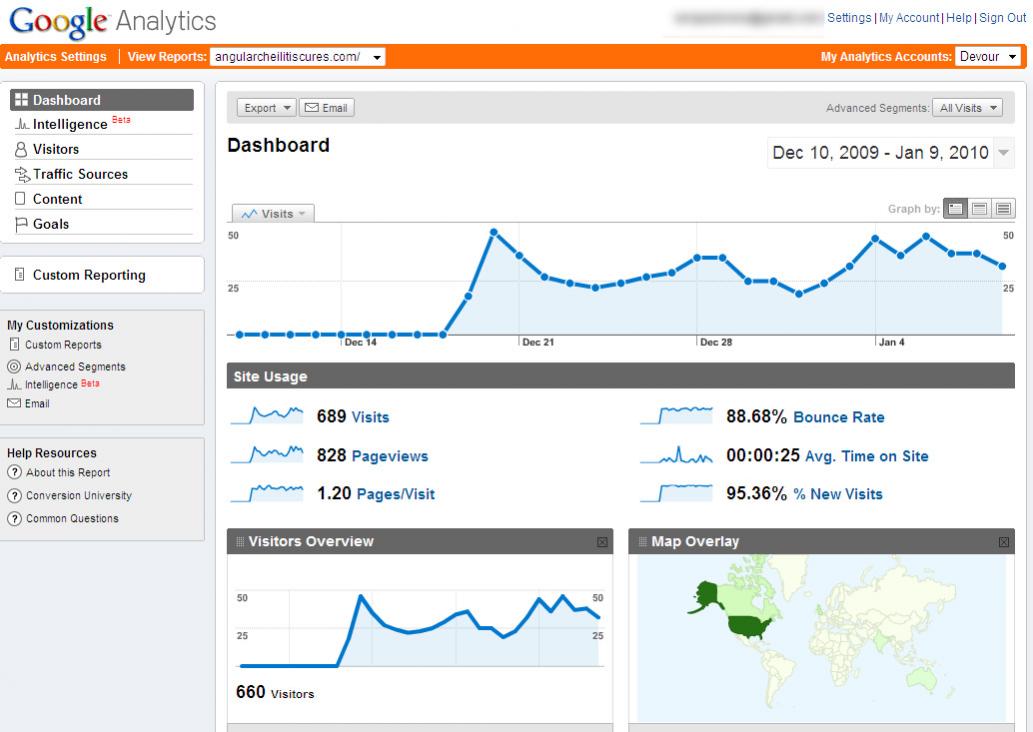Open the About this Report help link
Screen dimensions: 1033x732
(x=68, y=472)
